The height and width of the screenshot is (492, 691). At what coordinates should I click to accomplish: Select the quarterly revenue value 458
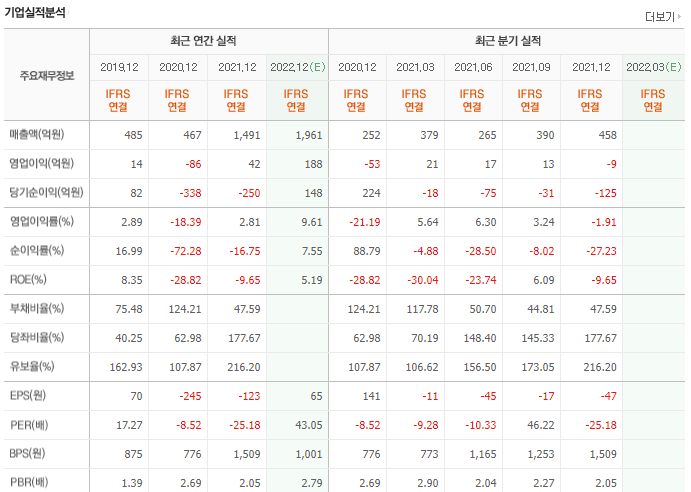click(608, 135)
